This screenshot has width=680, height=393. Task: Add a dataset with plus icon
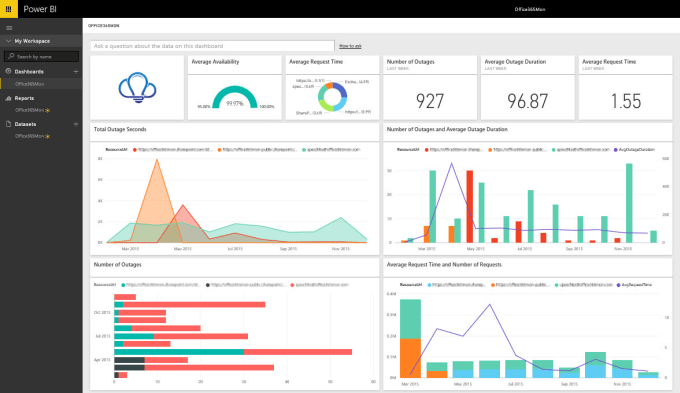(x=76, y=124)
